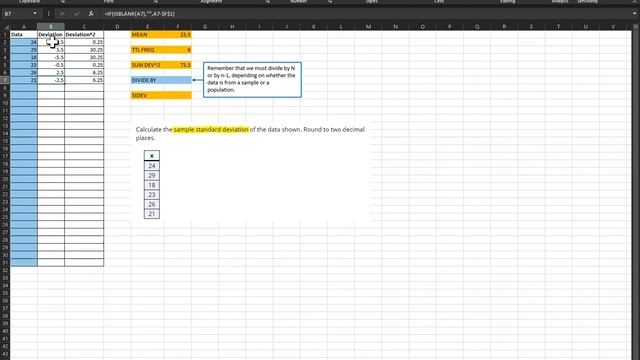The width and height of the screenshot is (640, 360).
Task: Select column M header
Action: 368,27
